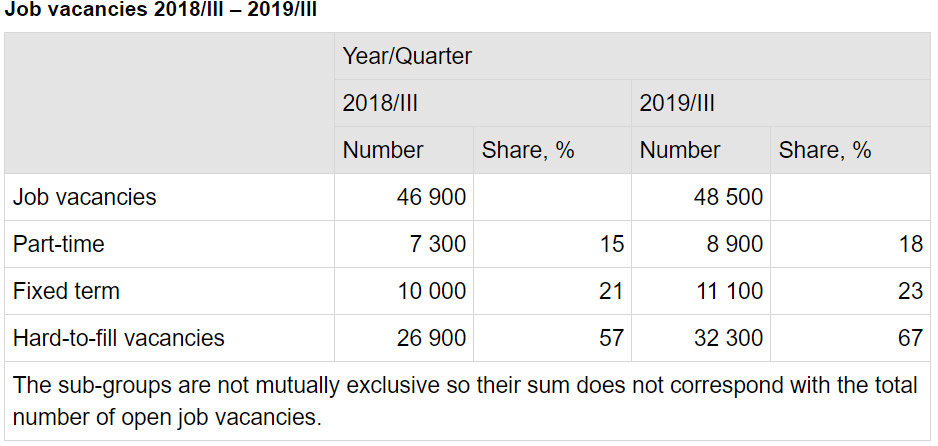938x446 pixels.
Task: Click the Fixed term value 11 100
Action: click(x=728, y=291)
